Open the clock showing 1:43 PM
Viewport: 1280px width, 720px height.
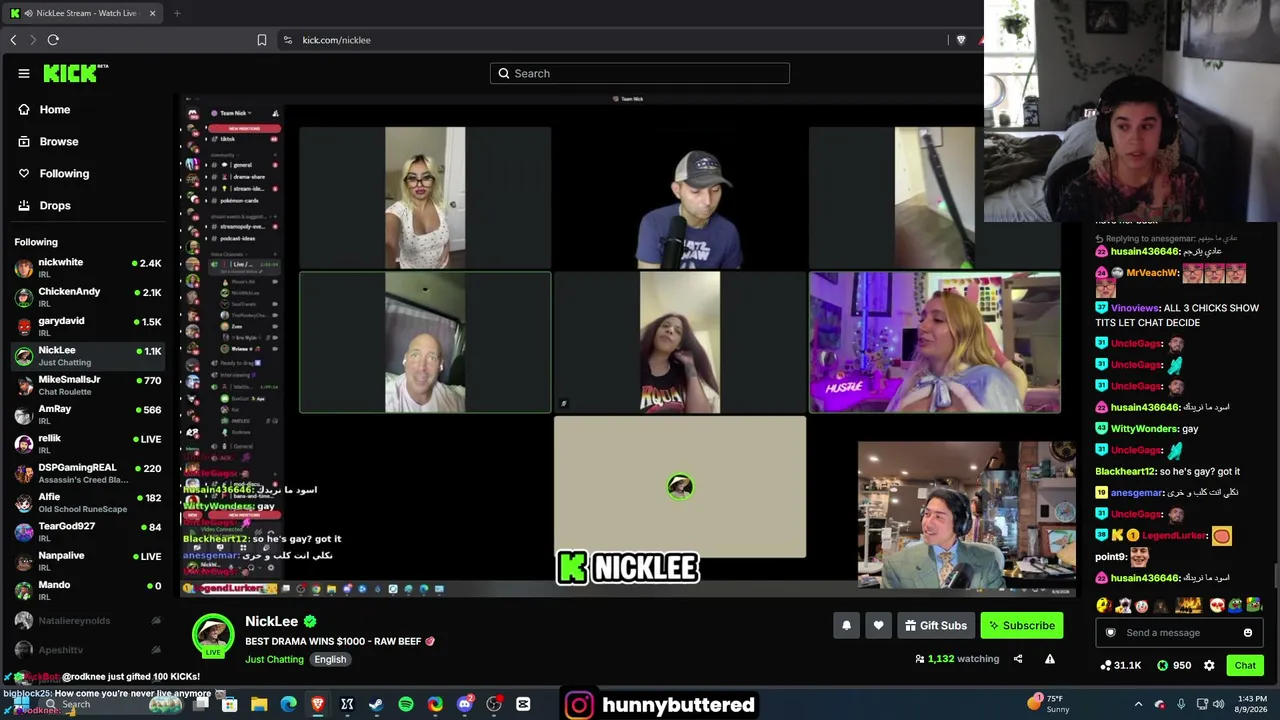click(x=1252, y=704)
